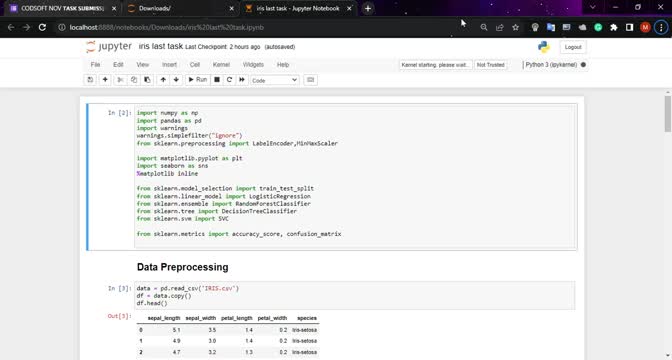
Task: Move selected cell up arrow
Action: click(x=163, y=80)
